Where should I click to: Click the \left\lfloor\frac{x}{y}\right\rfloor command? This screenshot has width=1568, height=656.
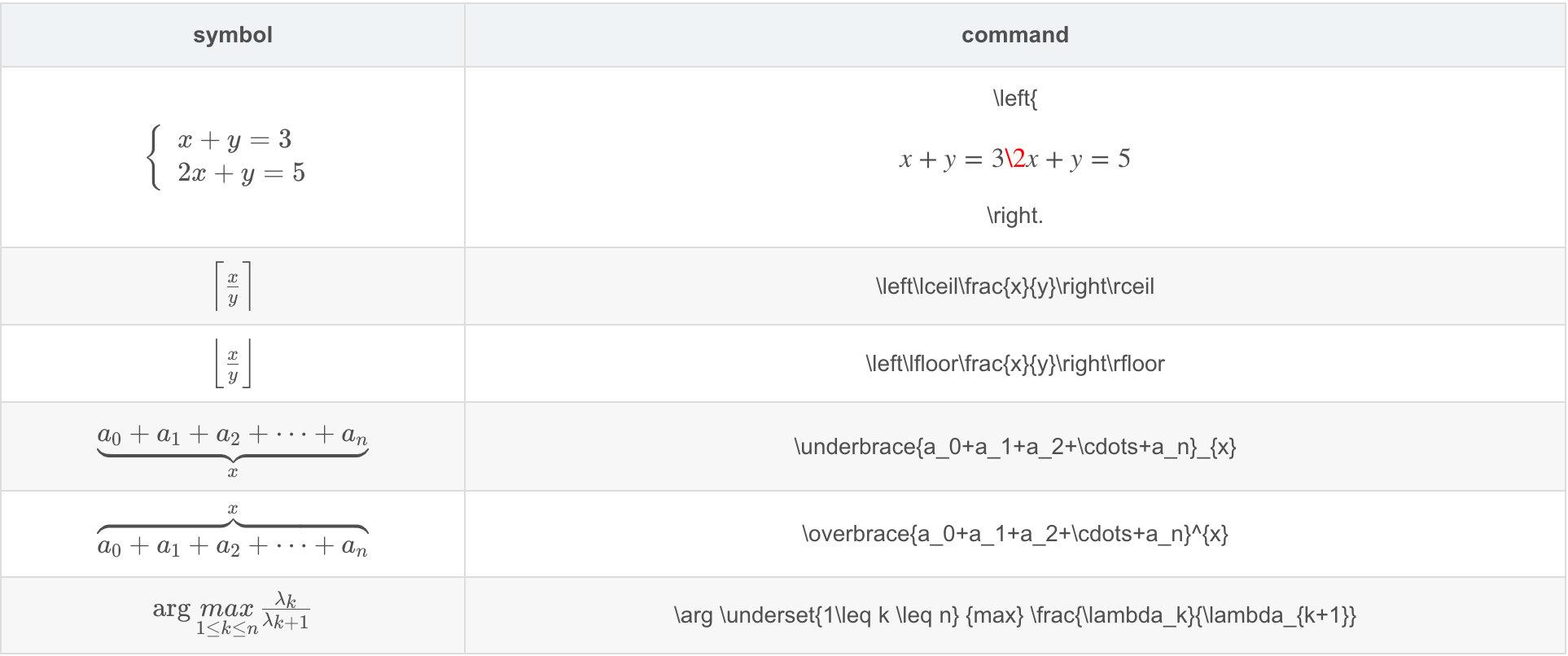coord(1014,364)
